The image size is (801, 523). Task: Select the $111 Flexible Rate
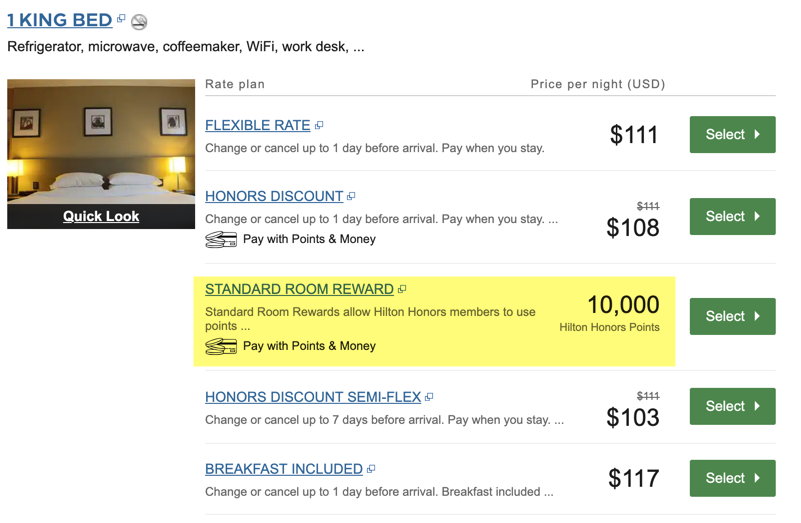[733, 134]
